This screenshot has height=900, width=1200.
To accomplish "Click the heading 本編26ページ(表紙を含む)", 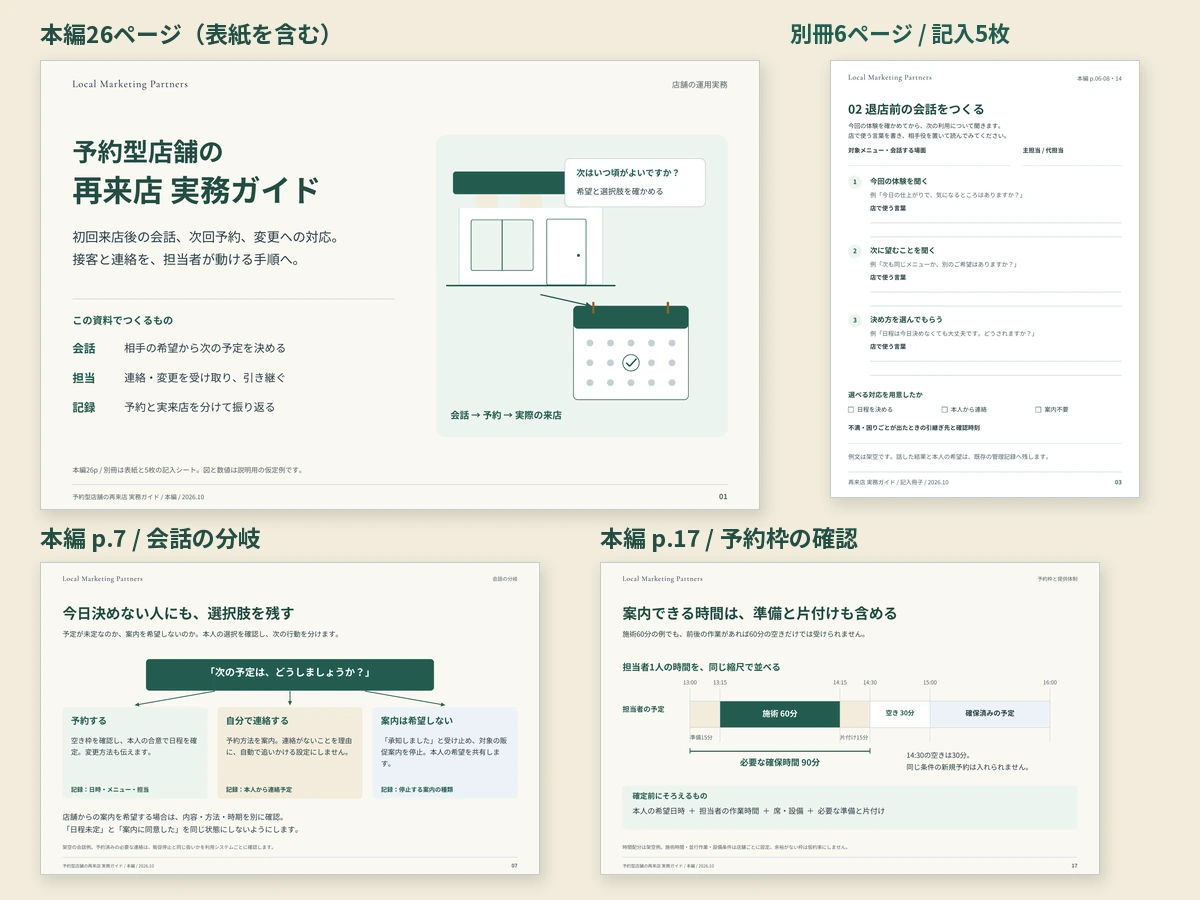I will 185,34.
